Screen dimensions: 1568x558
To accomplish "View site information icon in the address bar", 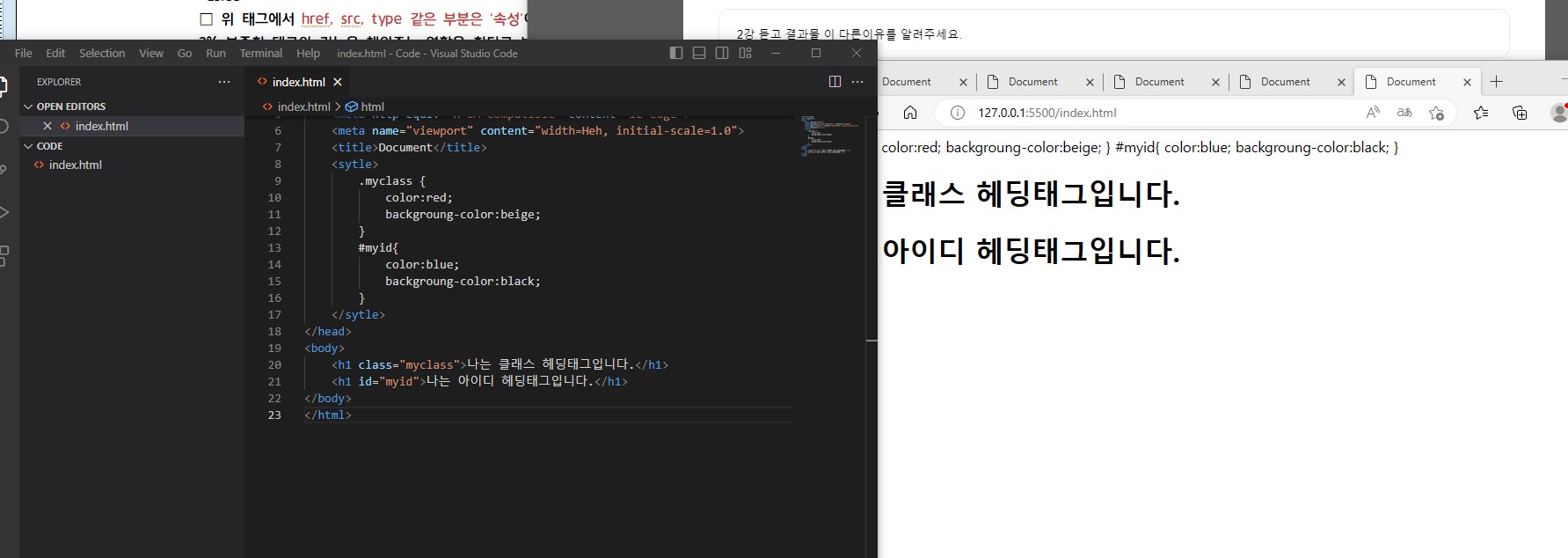I will pyautogui.click(x=958, y=113).
